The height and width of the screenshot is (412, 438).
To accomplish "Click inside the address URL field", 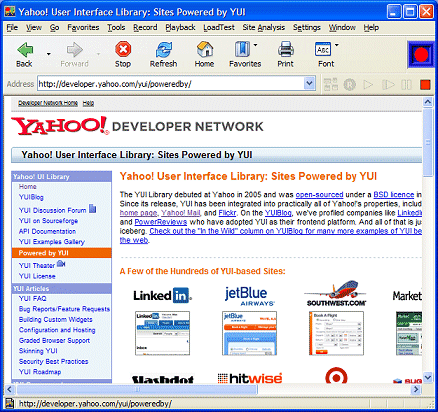I will 171,84.
